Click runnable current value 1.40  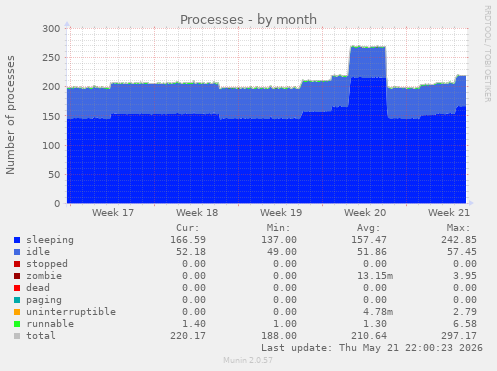[194, 324]
